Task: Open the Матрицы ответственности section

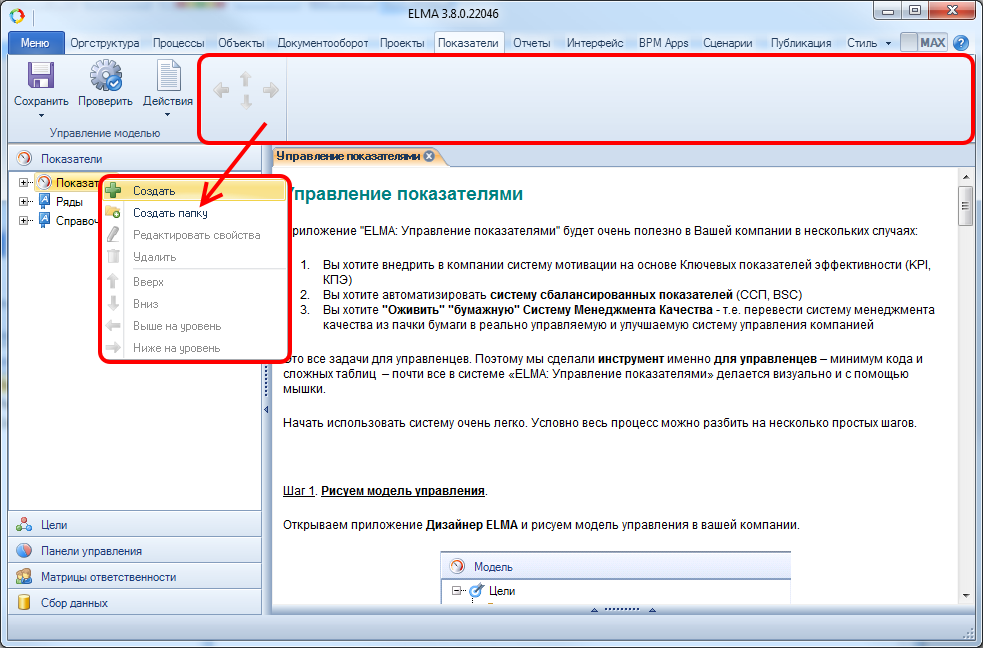Action: point(108,576)
